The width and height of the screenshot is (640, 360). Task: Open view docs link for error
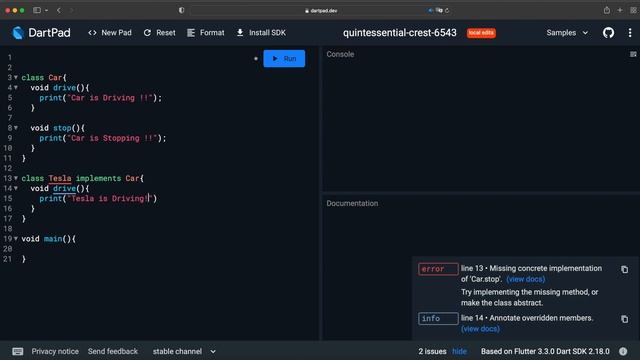[x=525, y=279]
